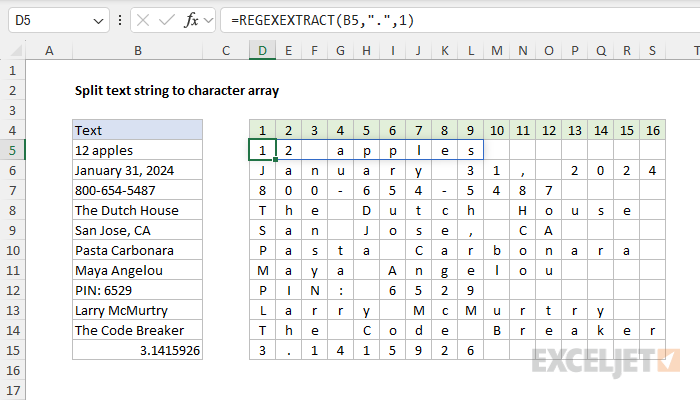
Task: Click the Enter checkmark formula bar icon
Action: pyautogui.click(x=167, y=21)
